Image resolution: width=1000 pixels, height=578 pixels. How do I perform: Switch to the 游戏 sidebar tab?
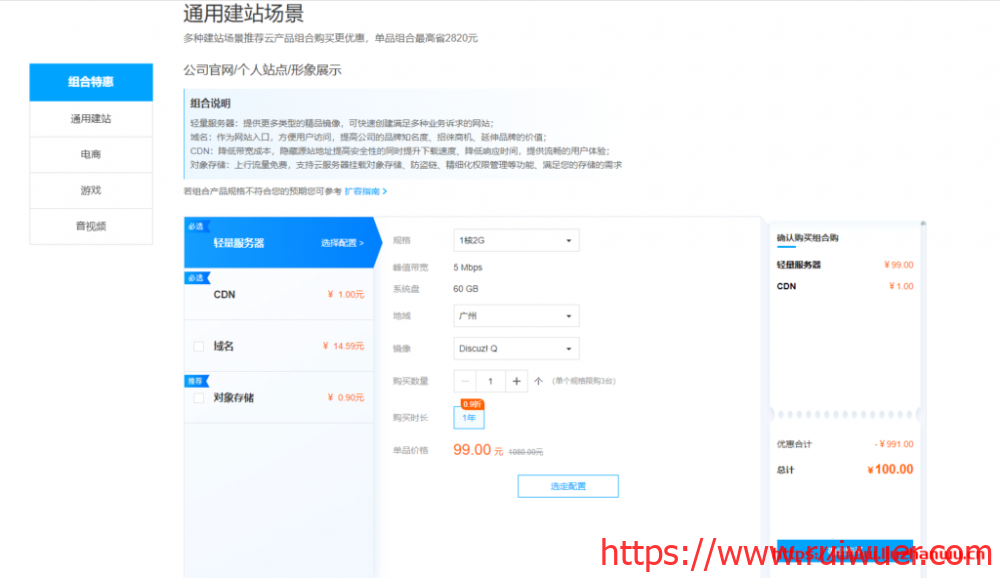91,190
